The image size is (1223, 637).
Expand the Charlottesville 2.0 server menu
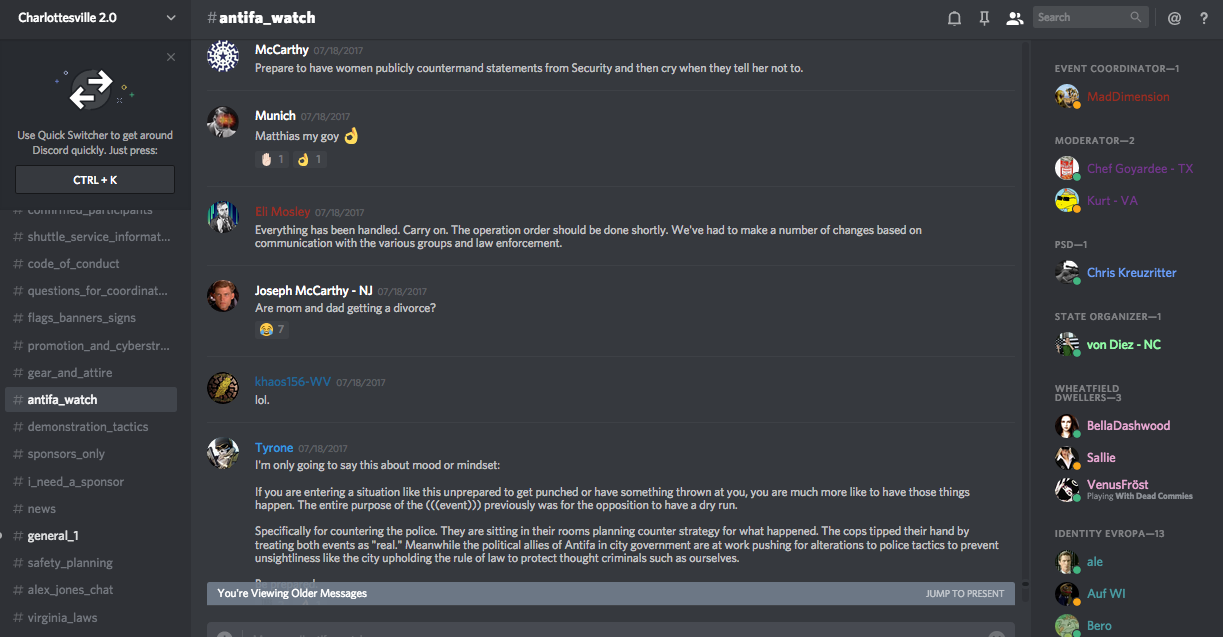point(171,18)
